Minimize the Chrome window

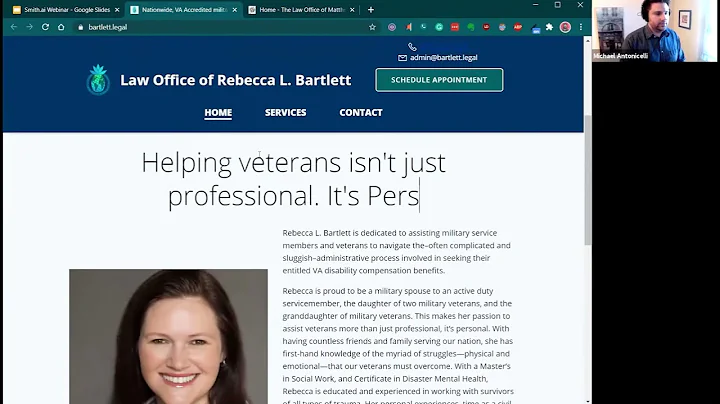pyautogui.click(x=535, y=5)
